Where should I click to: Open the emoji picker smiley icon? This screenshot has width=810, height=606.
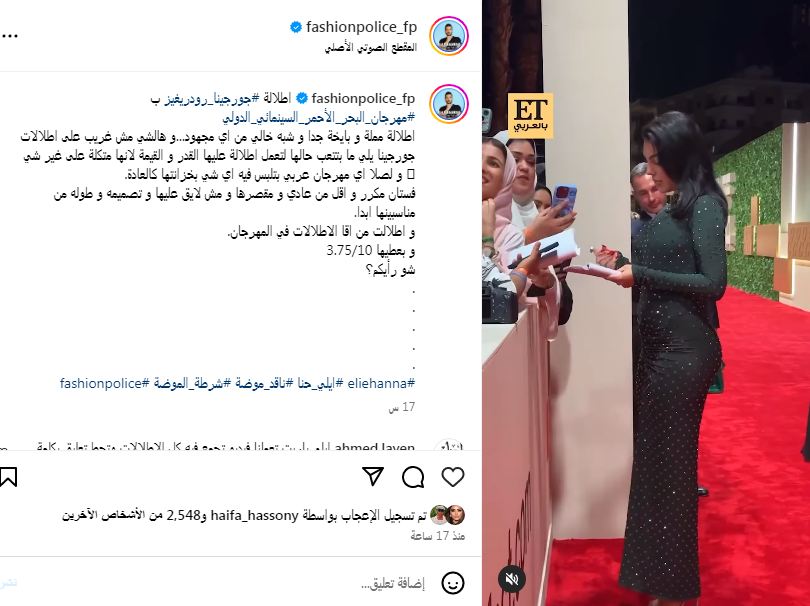click(453, 583)
